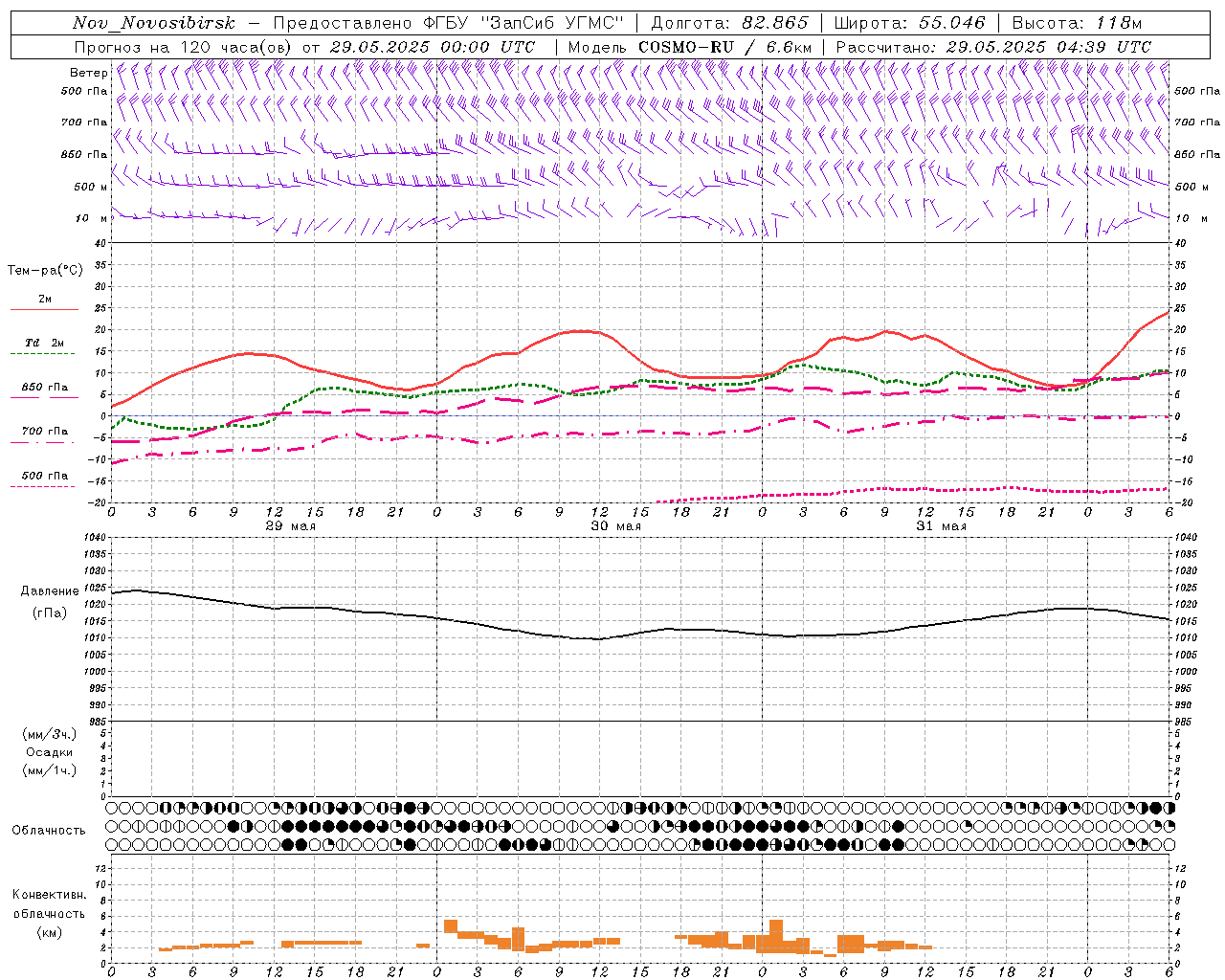Click the 'Высота: 118м' header field
The height and width of the screenshot is (980, 1225).
tap(1077, 23)
